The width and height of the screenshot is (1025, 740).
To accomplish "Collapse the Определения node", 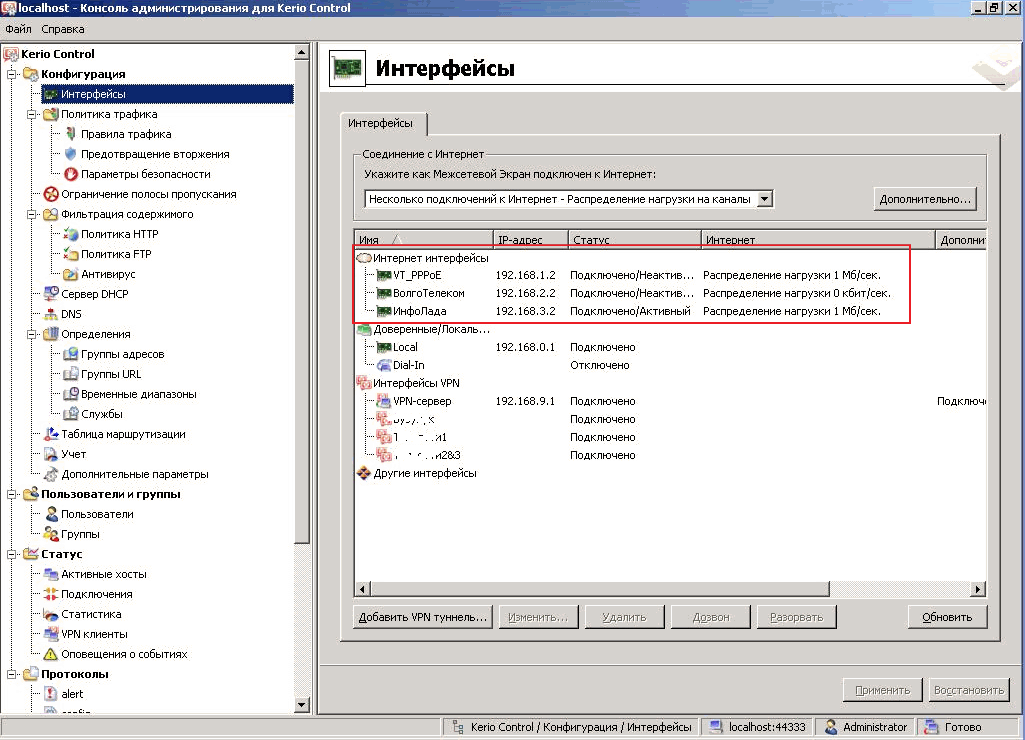I will point(31,334).
